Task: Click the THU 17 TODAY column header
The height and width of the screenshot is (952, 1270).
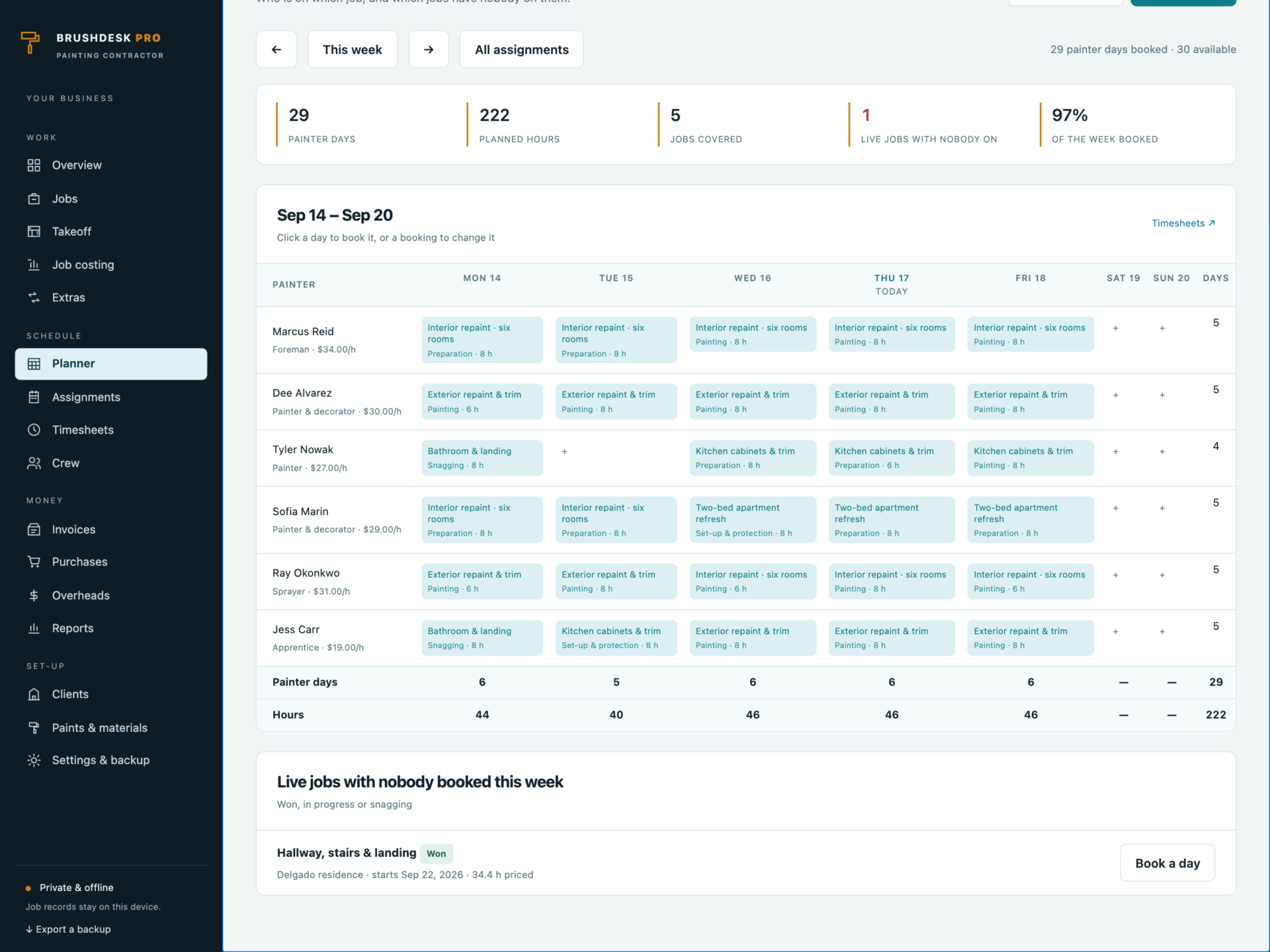Action: click(892, 284)
